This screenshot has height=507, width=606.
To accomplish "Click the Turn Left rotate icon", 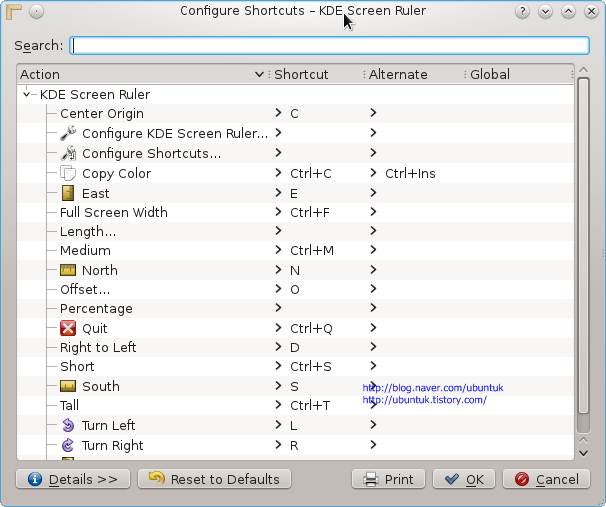I will [68, 425].
